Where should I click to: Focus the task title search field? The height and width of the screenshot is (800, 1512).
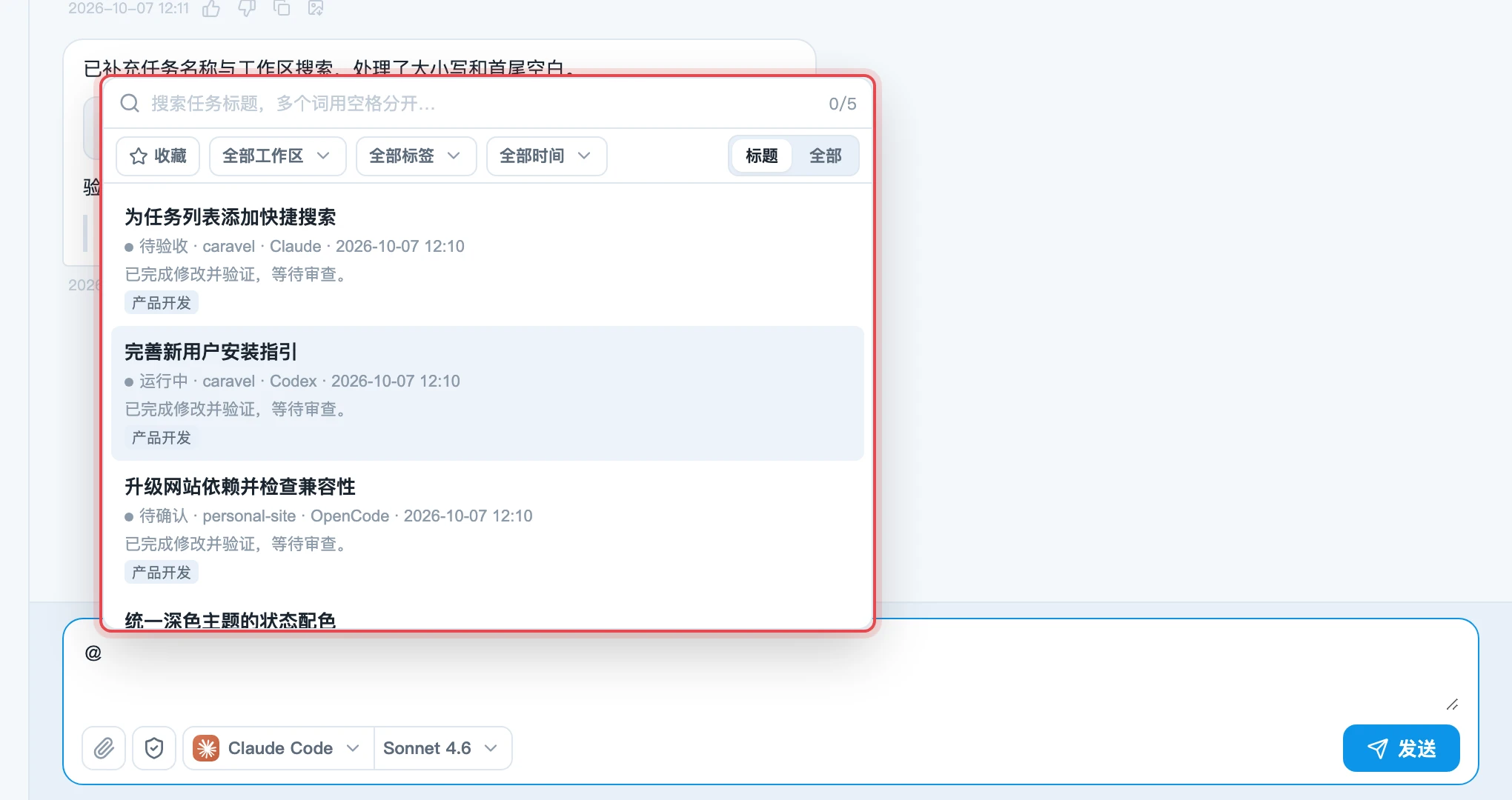482,103
